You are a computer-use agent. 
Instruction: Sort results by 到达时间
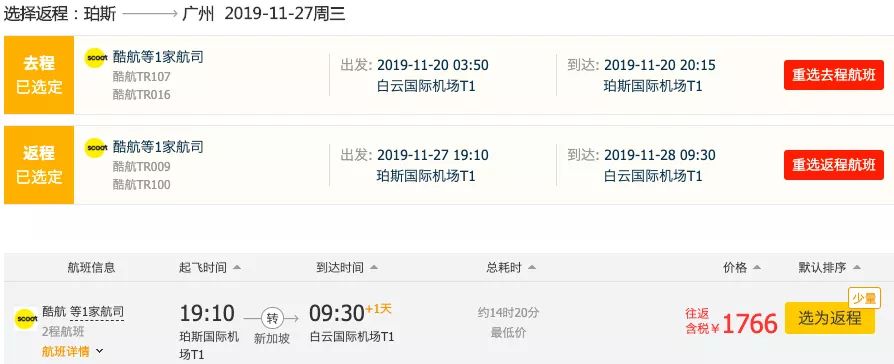[347, 267]
